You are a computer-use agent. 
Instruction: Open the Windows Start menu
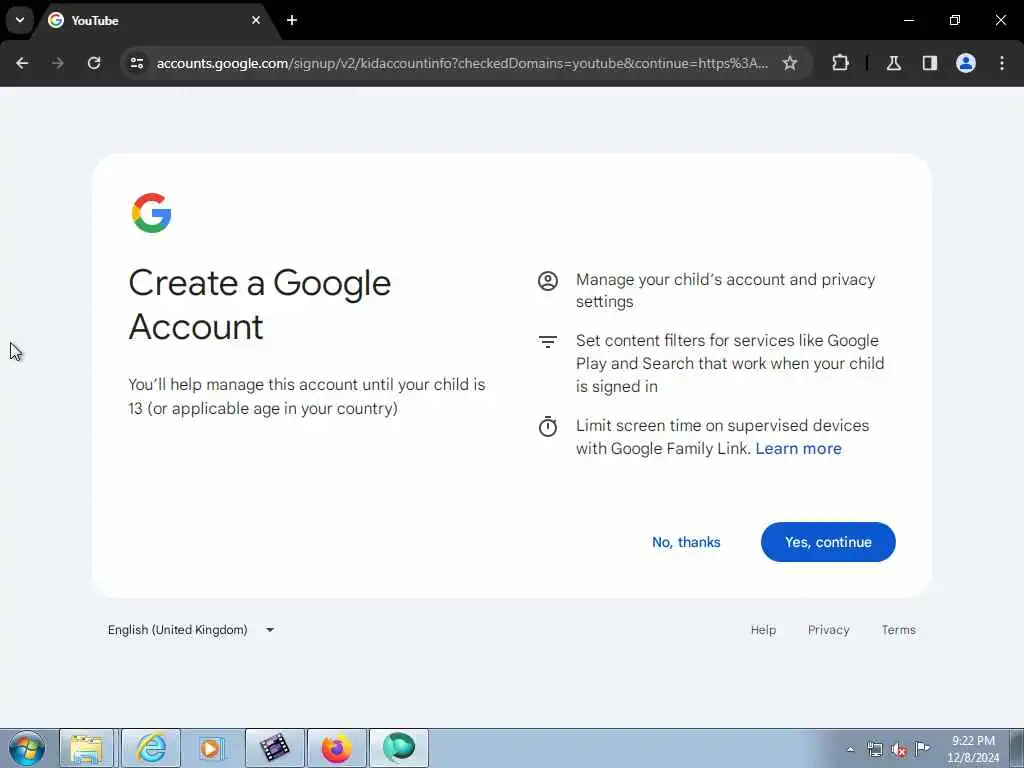(x=27, y=748)
